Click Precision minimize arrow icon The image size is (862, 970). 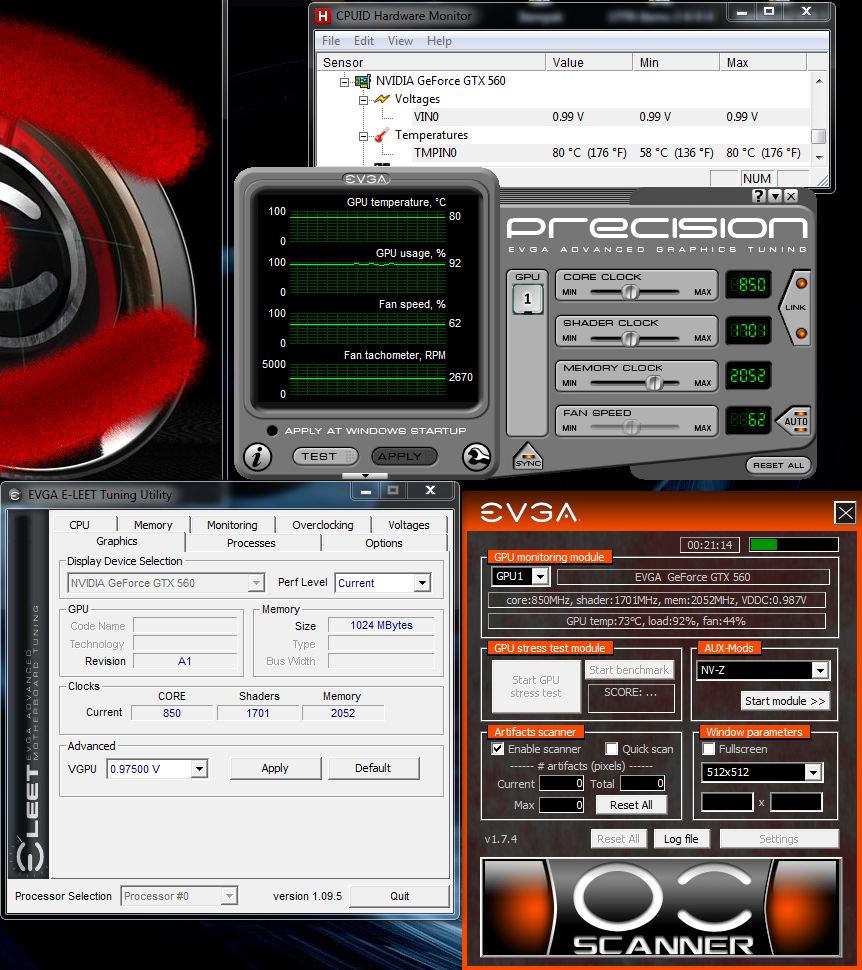775,196
